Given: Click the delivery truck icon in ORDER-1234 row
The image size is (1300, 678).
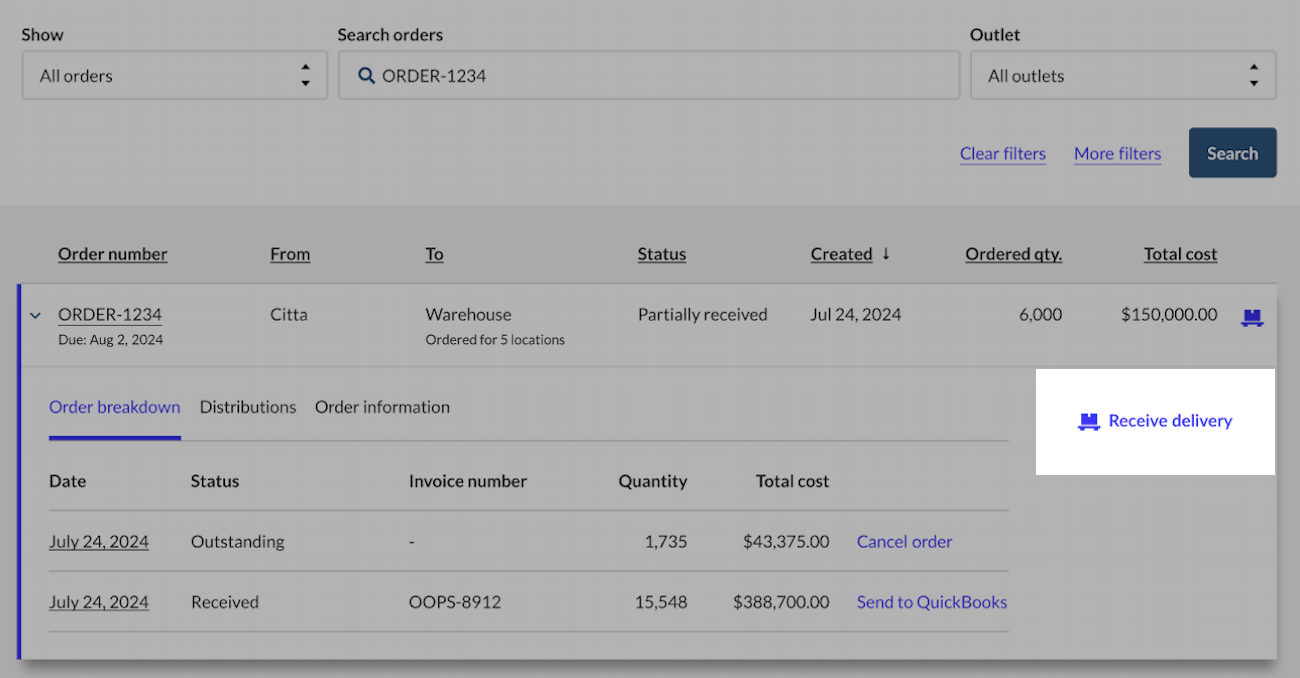Looking at the screenshot, I should point(1251,318).
